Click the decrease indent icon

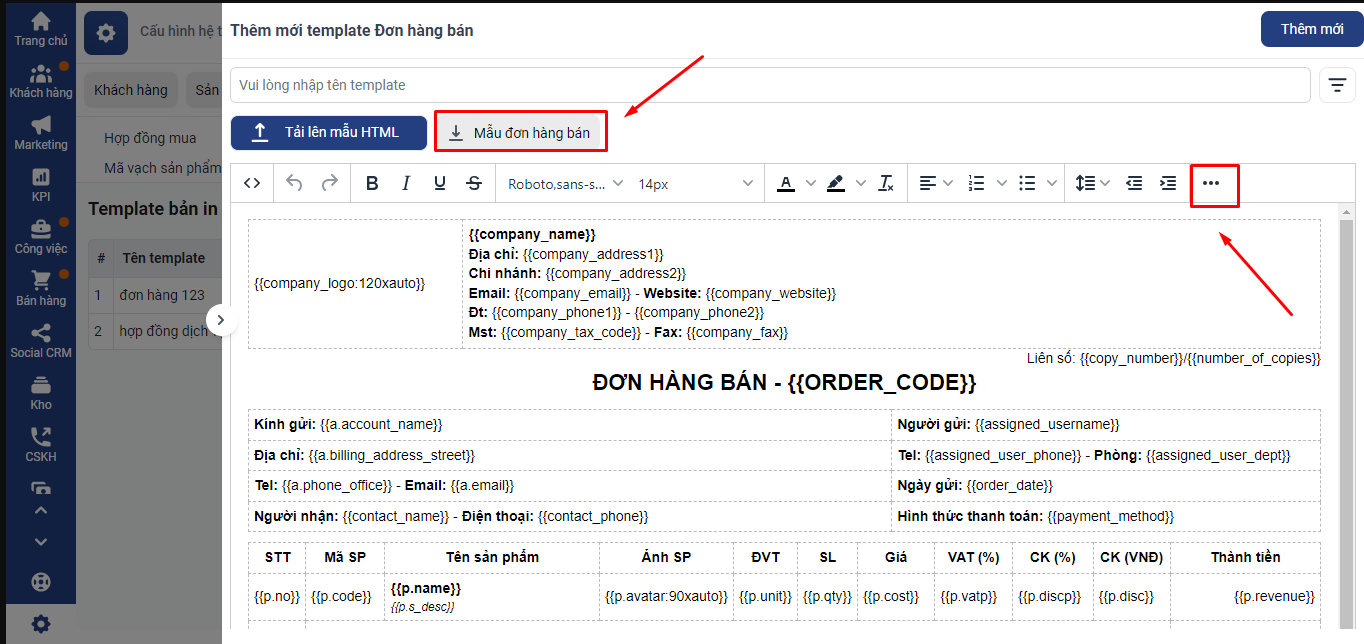pyautogui.click(x=1134, y=183)
